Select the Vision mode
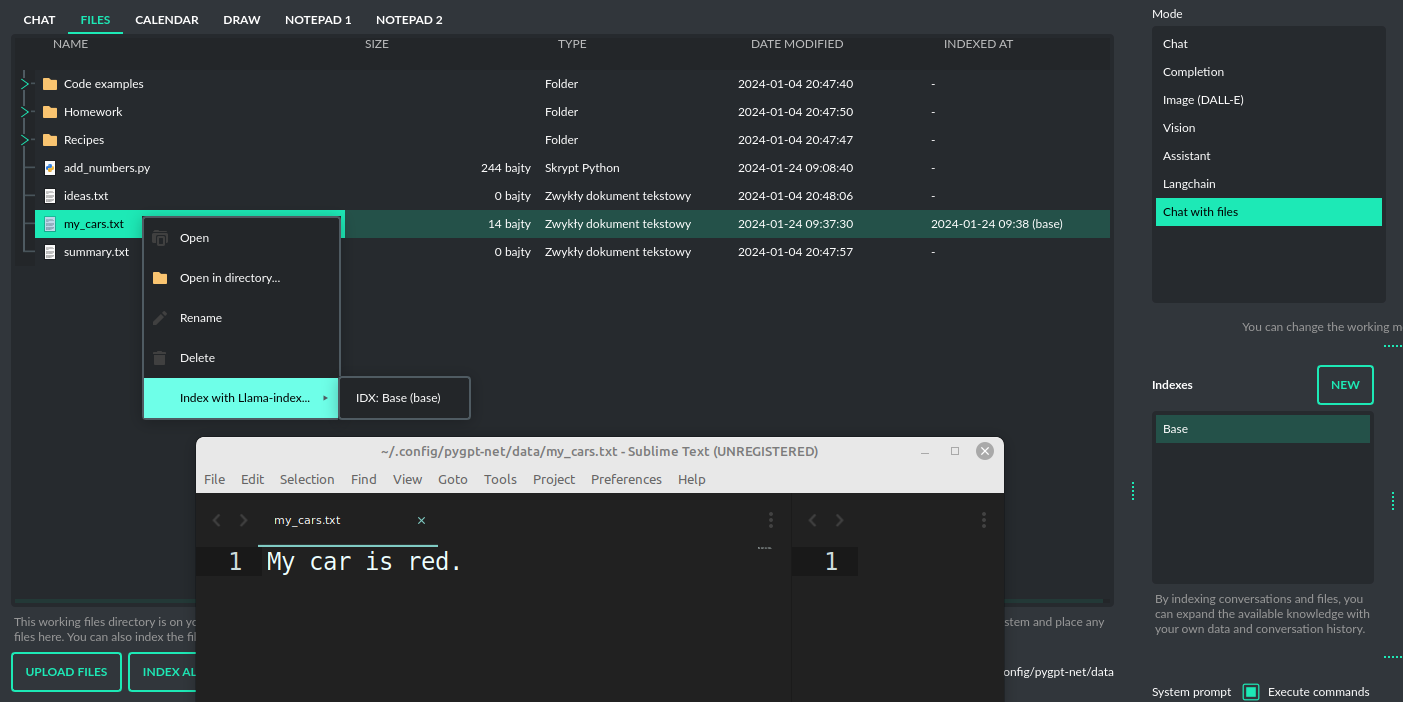The width and height of the screenshot is (1403, 702). [x=1179, y=128]
